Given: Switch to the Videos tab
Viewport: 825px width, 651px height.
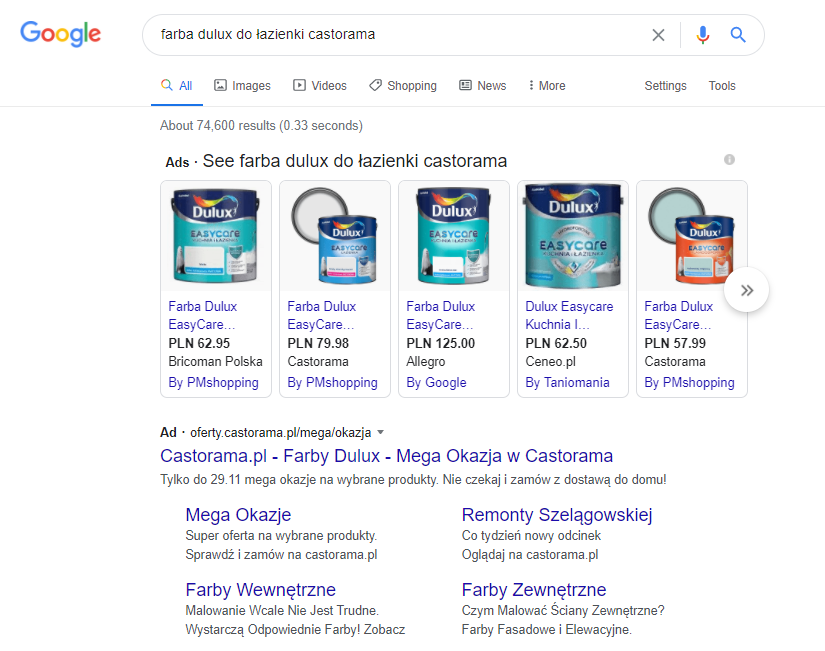Looking at the screenshot, I should pos(319,86).
